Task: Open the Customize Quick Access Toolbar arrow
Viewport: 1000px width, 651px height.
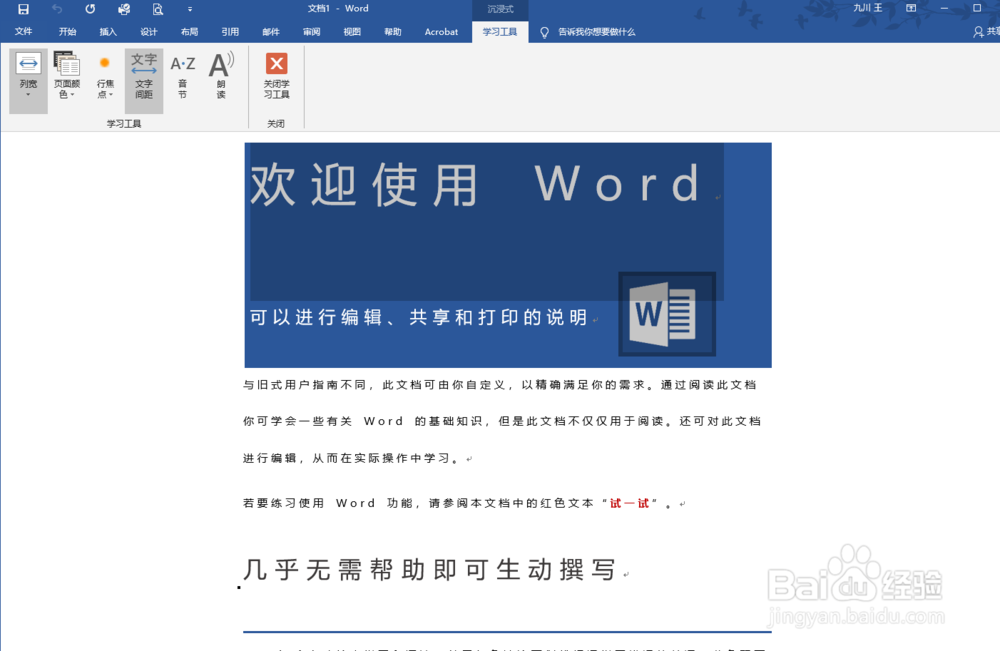Action: [189, 9]
